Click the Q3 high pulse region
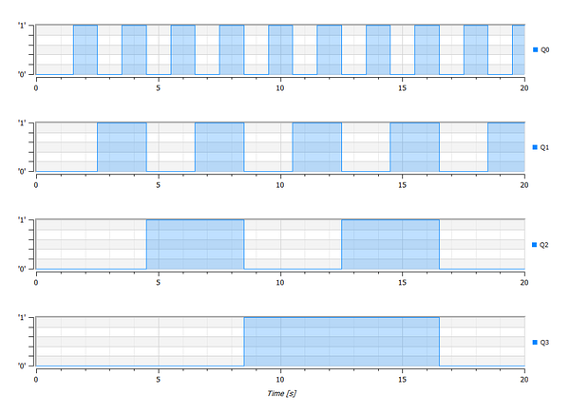 click(342, 342)
